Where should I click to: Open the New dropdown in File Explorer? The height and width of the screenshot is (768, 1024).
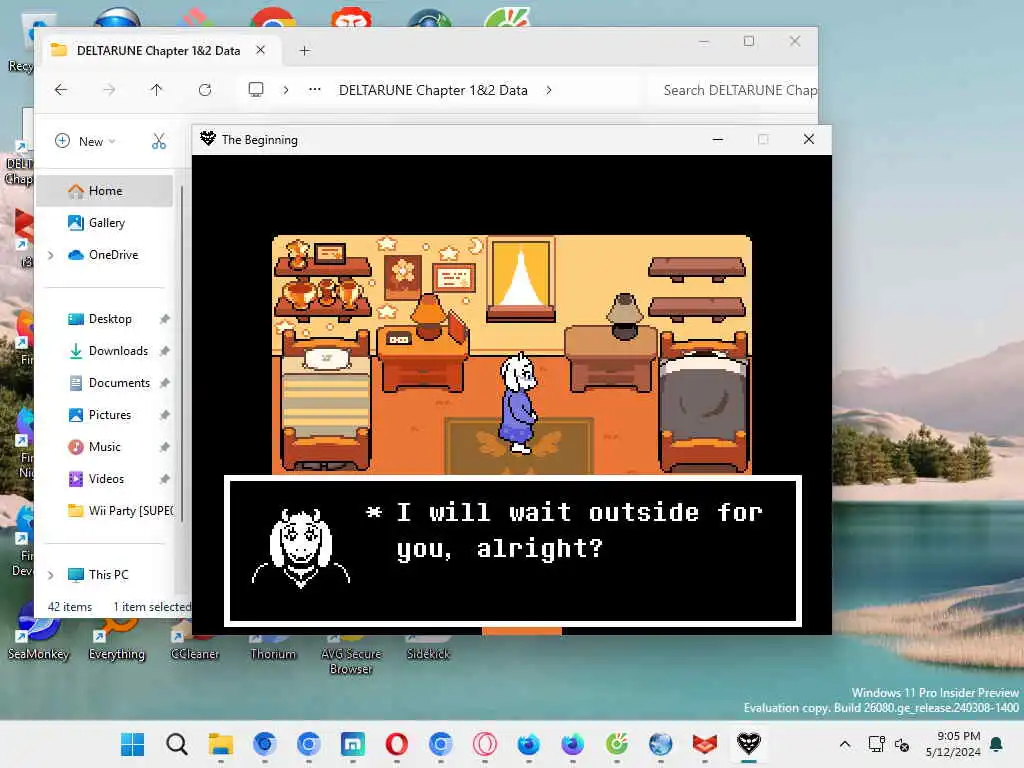[85, 141]
